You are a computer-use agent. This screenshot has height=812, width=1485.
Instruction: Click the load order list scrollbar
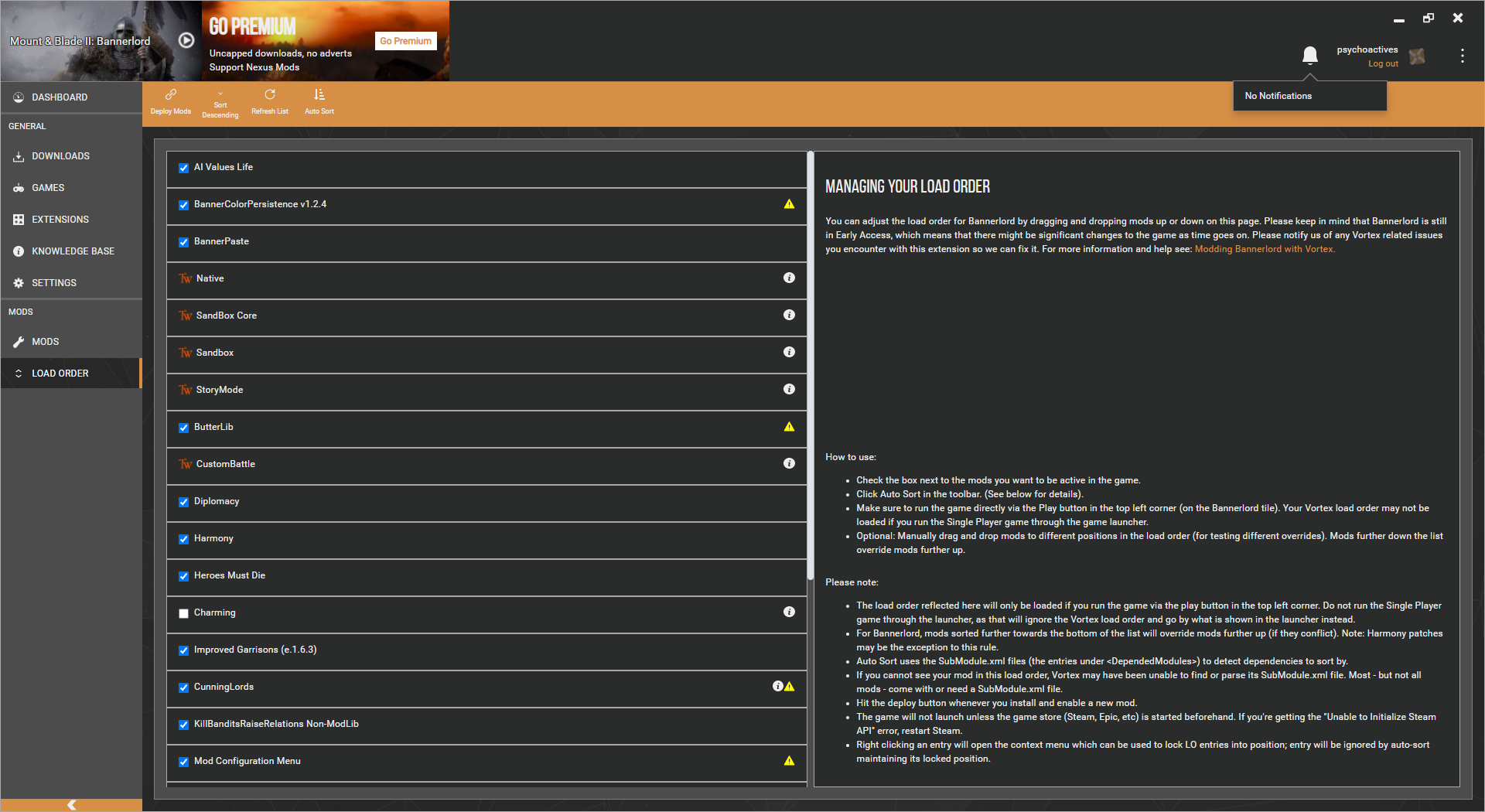(810, 365)
